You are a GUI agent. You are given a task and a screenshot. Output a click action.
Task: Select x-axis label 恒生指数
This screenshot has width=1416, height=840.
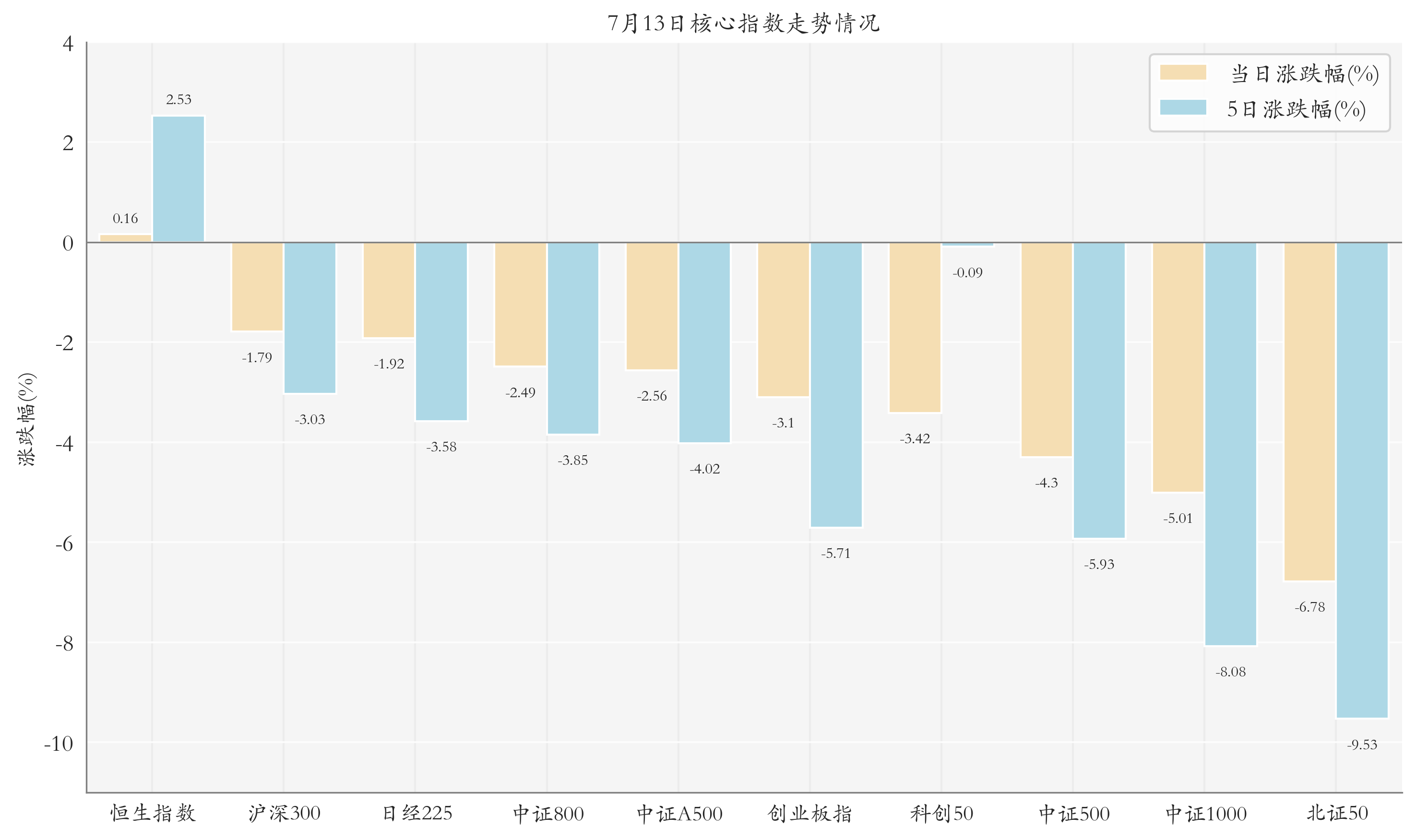point(152,813)
